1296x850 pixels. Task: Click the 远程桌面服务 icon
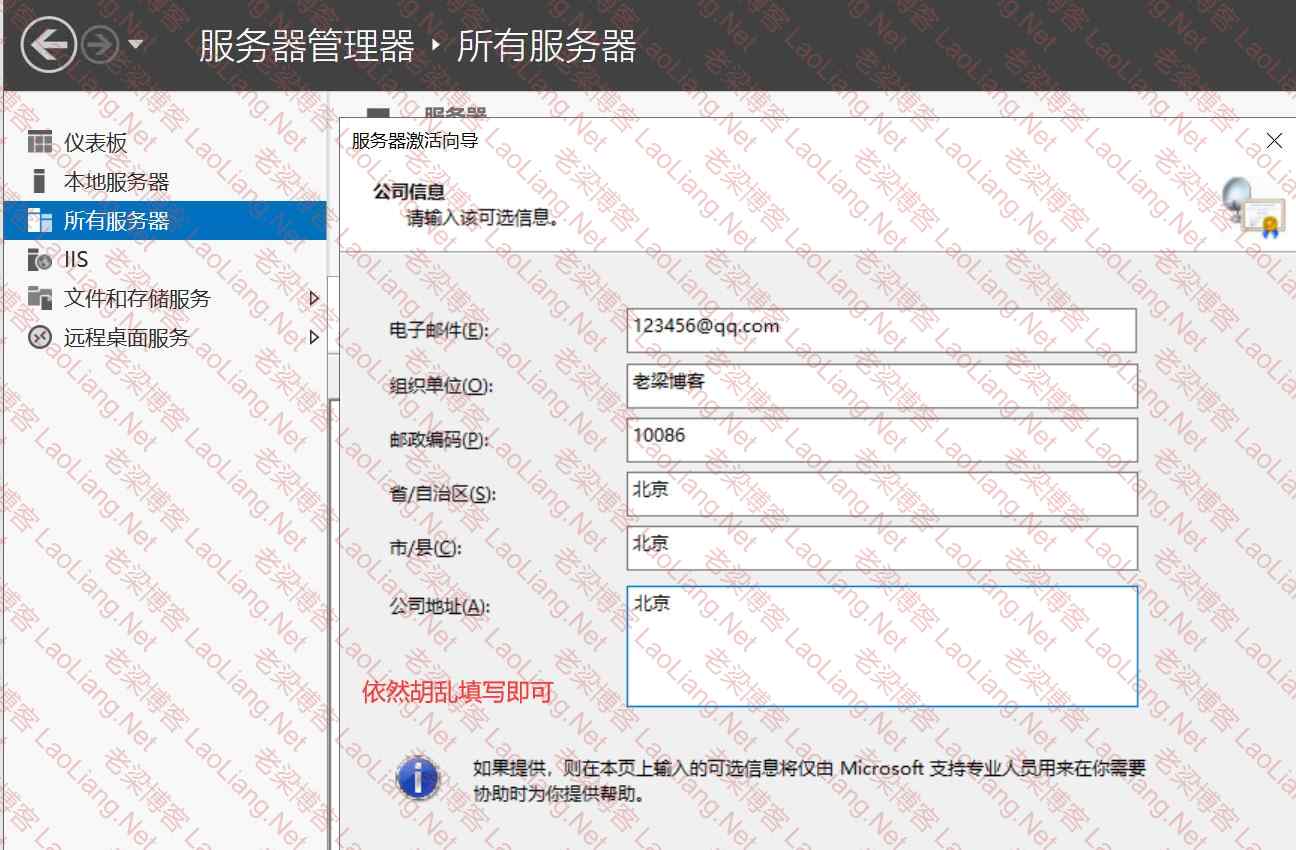pos(40,337)
